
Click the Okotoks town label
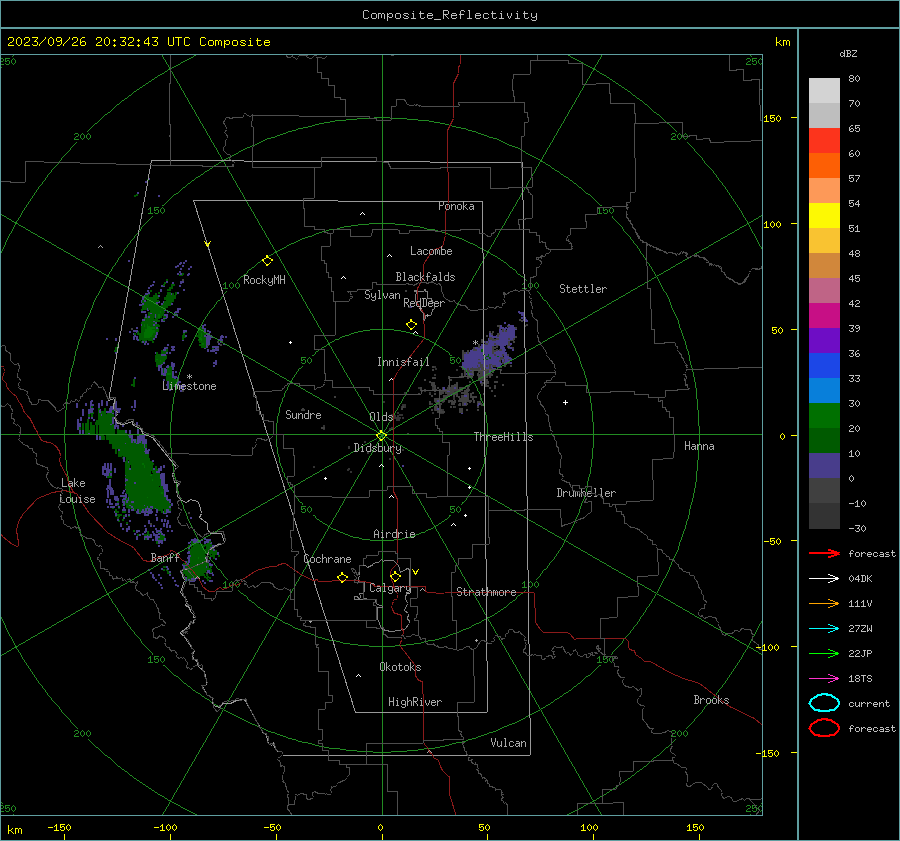coord(400,667)
